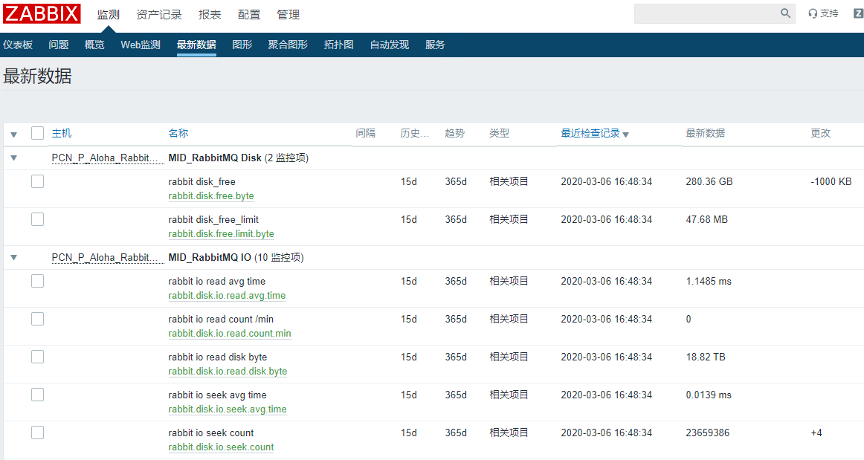Sort by 主机 column header
This screenshot has height=460, width=864.
[x=62, y=133]
